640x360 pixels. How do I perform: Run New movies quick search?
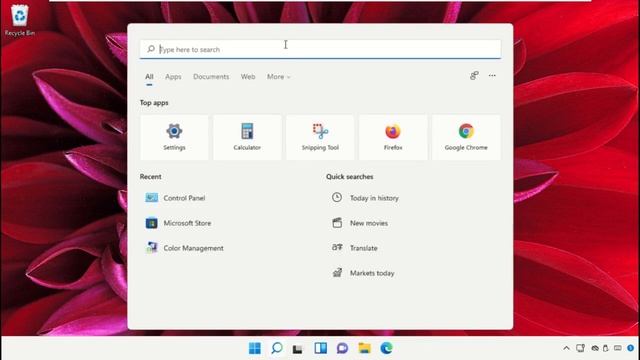pyautogui.click(x=360, y=223)
